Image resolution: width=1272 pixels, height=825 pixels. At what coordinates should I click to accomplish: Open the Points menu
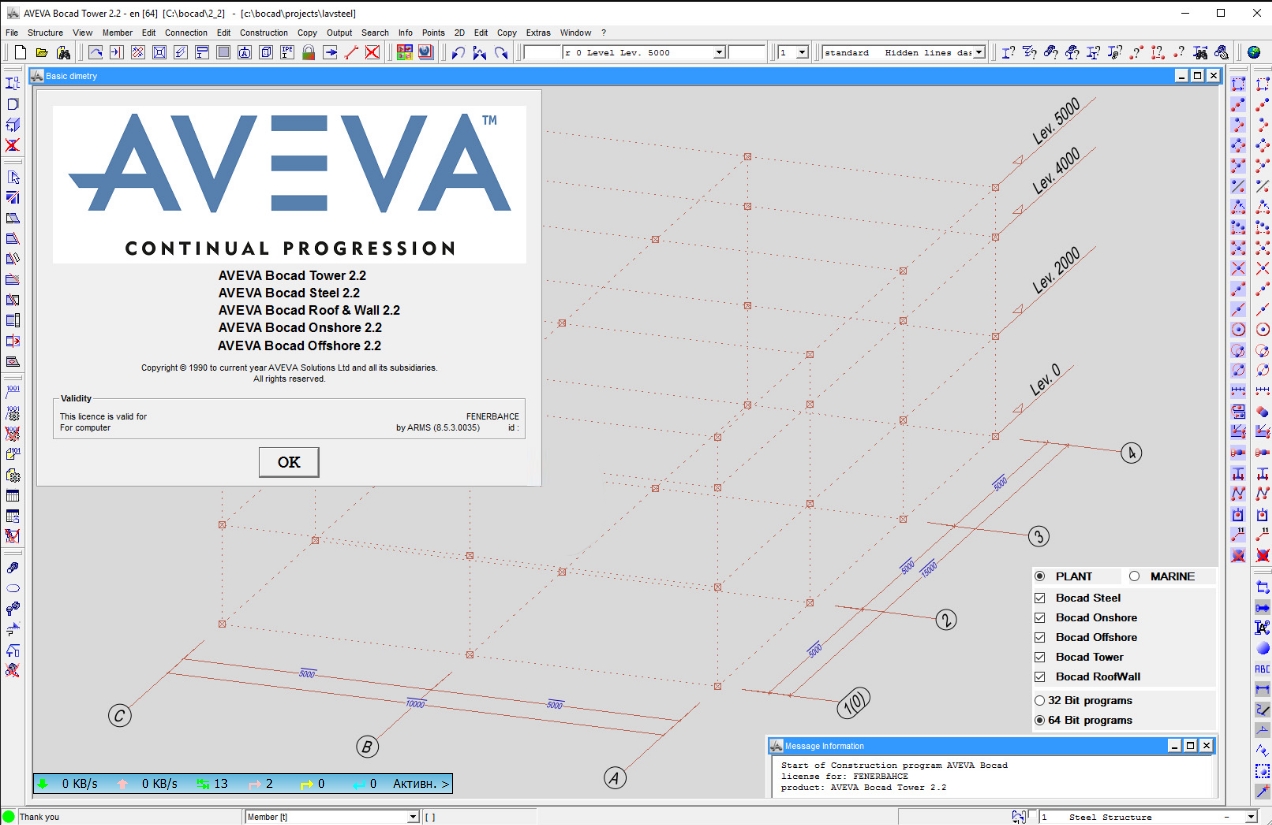click(433, 33)
